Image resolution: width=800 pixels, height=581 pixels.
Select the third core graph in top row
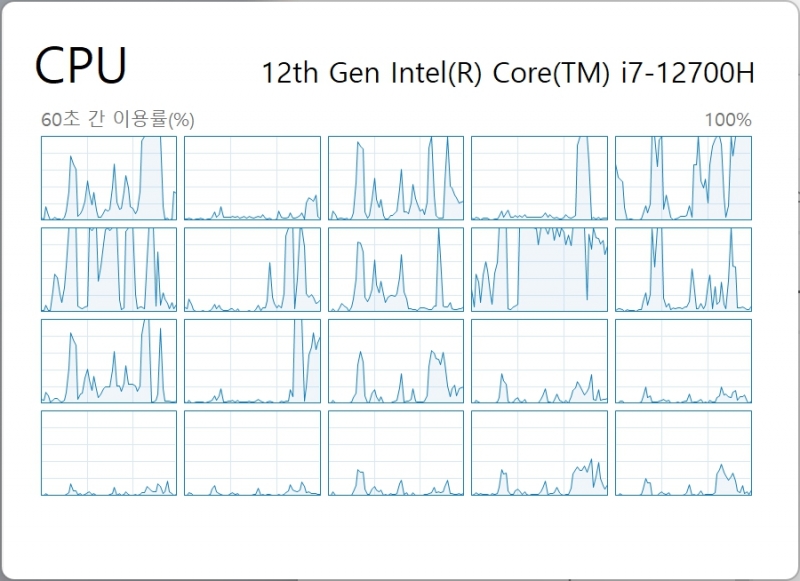click(396, 178)
